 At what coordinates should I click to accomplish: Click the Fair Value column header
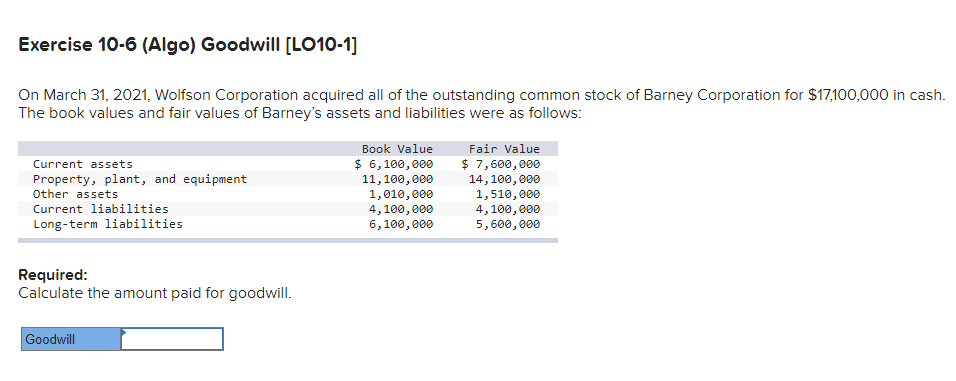(x=504, y=149)
